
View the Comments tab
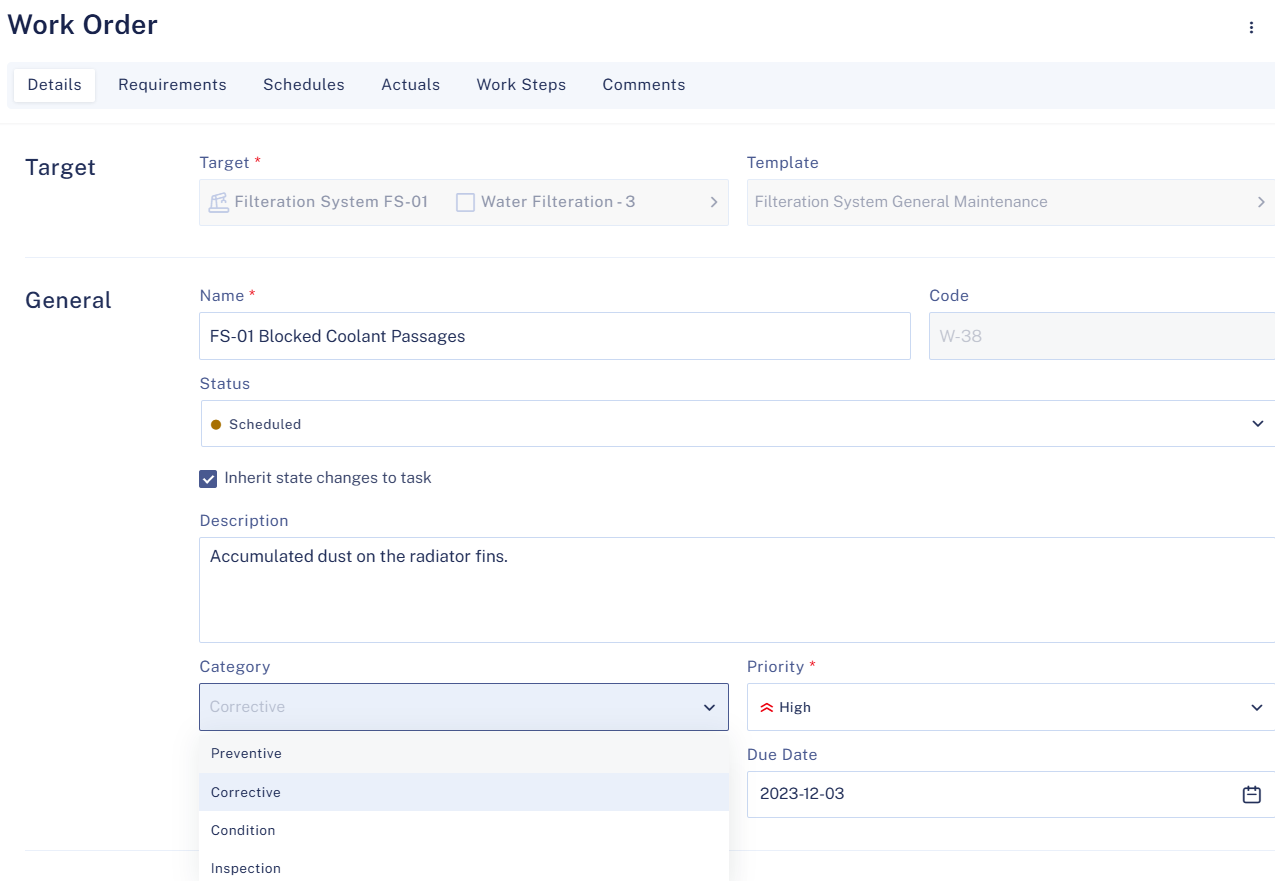tap(643, 85)
